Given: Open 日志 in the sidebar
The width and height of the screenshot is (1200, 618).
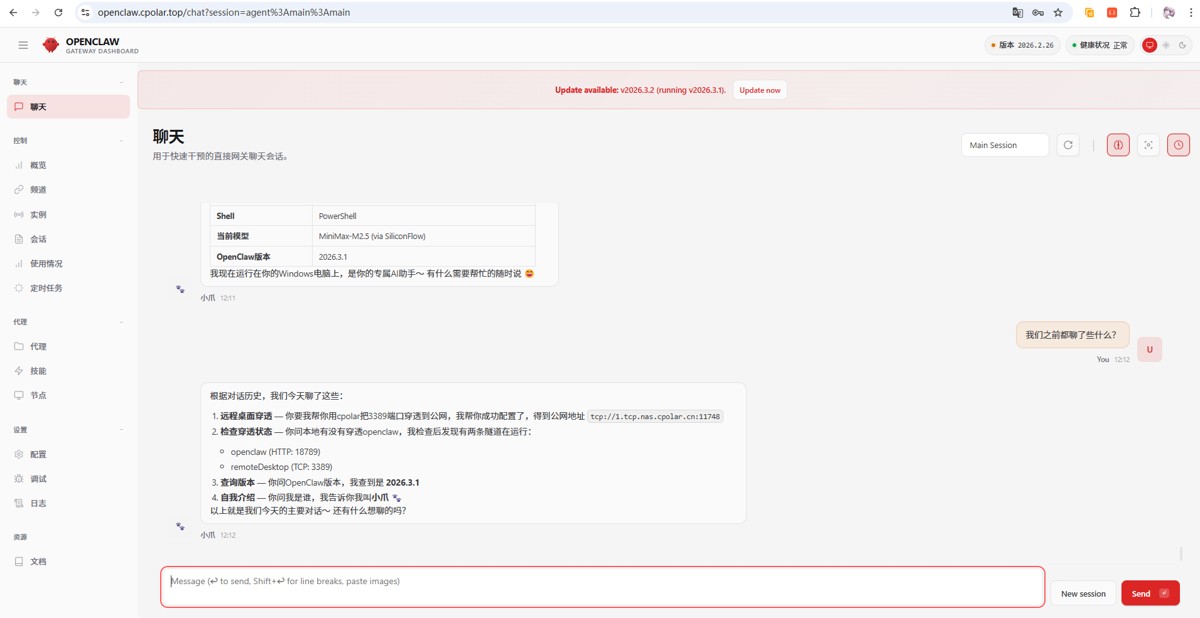Looking at the screenshot, I should (69, 503).
